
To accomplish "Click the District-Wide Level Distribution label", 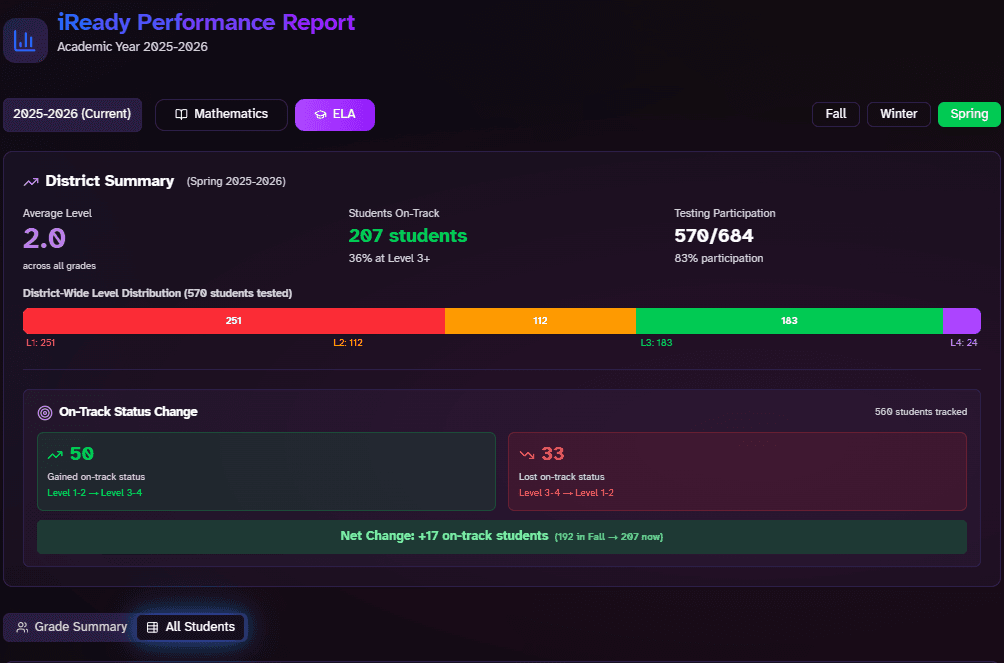I will [158, 293].
